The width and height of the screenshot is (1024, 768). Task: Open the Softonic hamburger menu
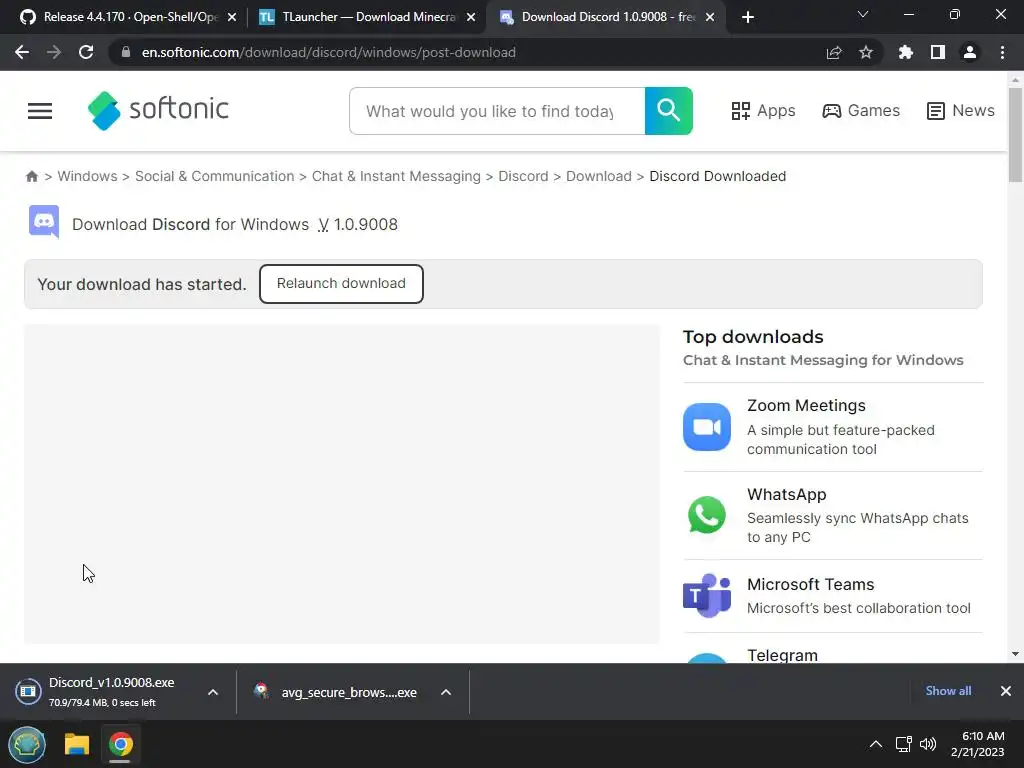coord(40,111)
